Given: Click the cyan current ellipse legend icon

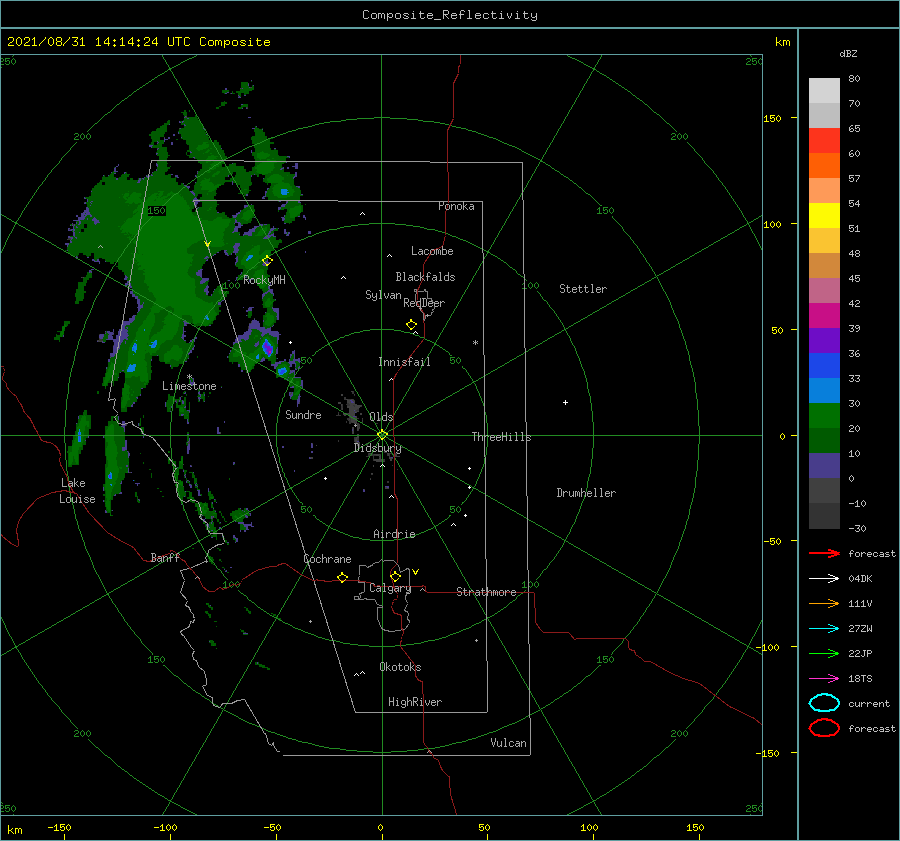Looking at the screenshot, I should point(824,703).
